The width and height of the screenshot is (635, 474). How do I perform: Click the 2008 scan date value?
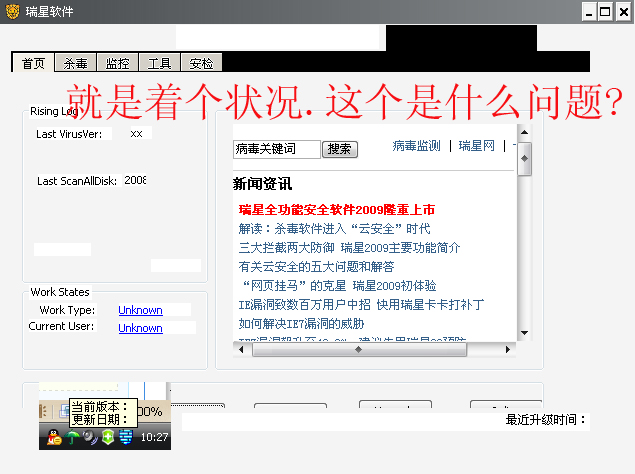(x=135, y=180)
